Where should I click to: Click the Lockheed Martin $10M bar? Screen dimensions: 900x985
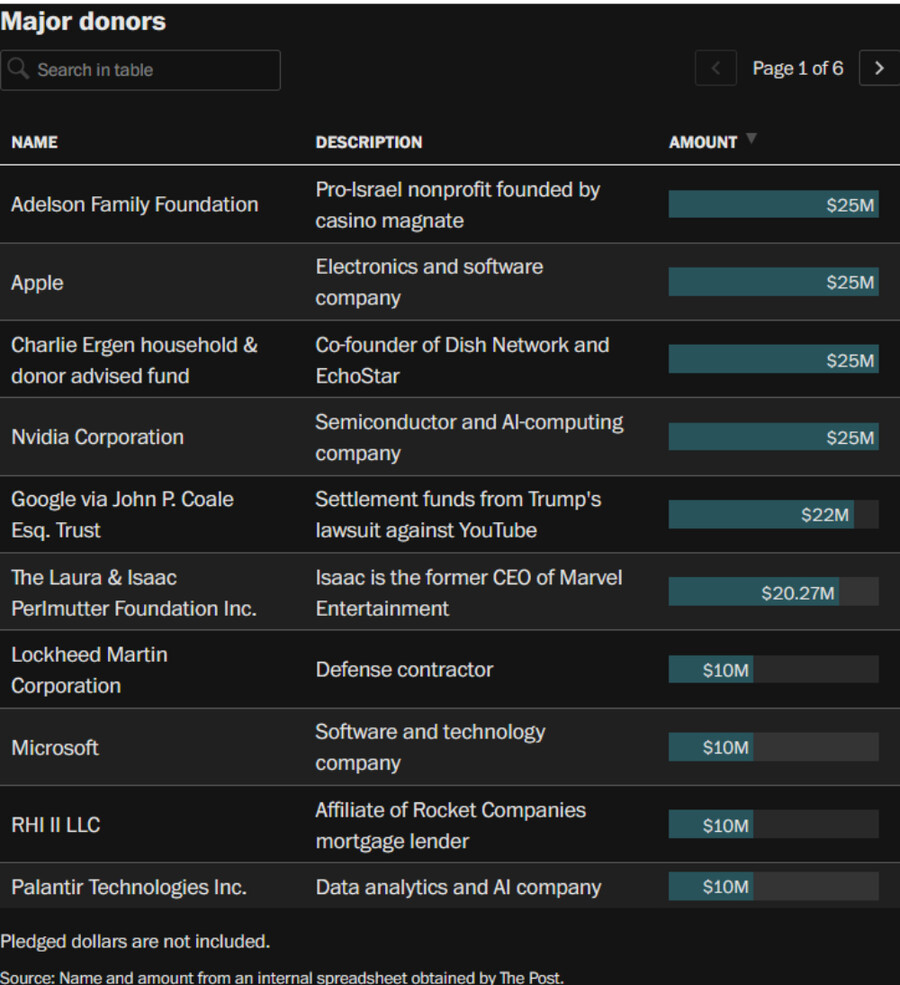point(711,670)
